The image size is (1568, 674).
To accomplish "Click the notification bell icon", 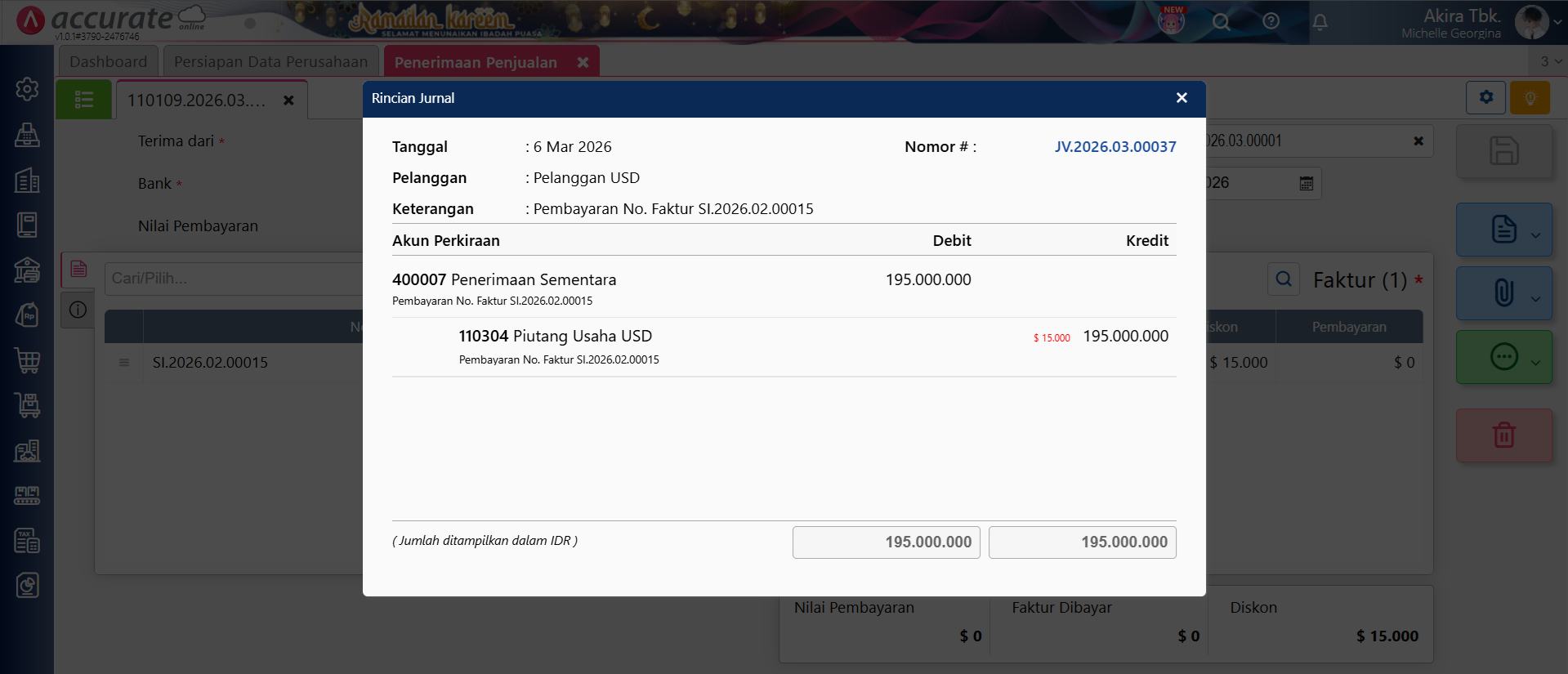I will point(1320,22).
